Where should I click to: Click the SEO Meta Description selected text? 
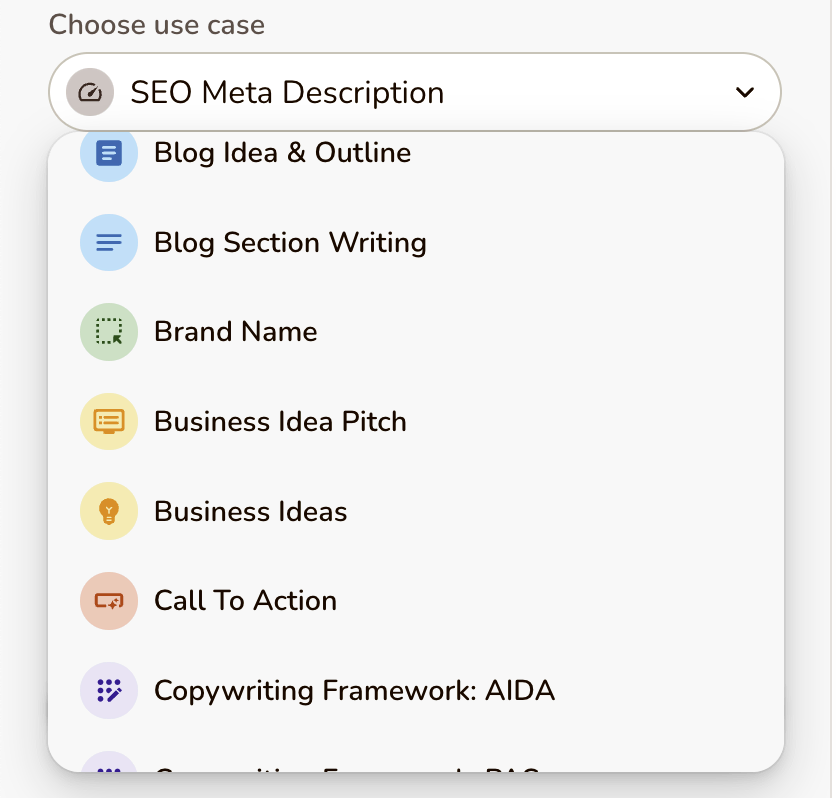(287, 93)
